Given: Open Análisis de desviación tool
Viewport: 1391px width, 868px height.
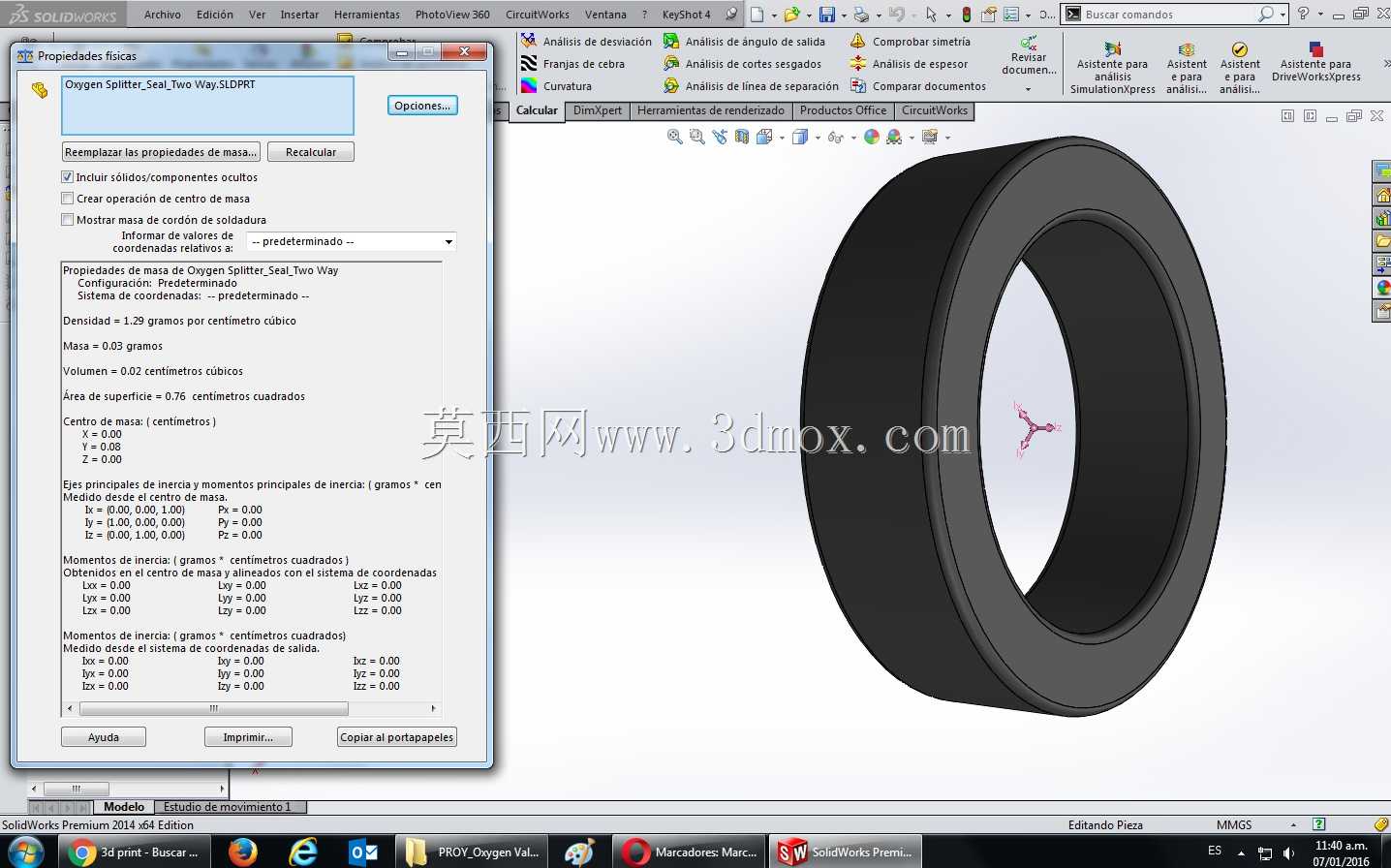Looking at the screenshot, I should (586, 42).
